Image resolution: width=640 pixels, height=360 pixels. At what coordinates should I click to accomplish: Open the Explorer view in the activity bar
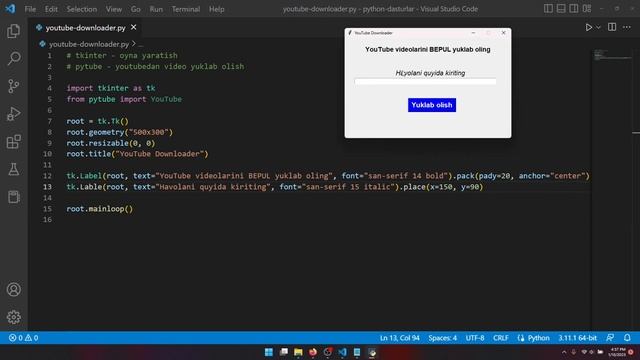(x=13, y=31)
